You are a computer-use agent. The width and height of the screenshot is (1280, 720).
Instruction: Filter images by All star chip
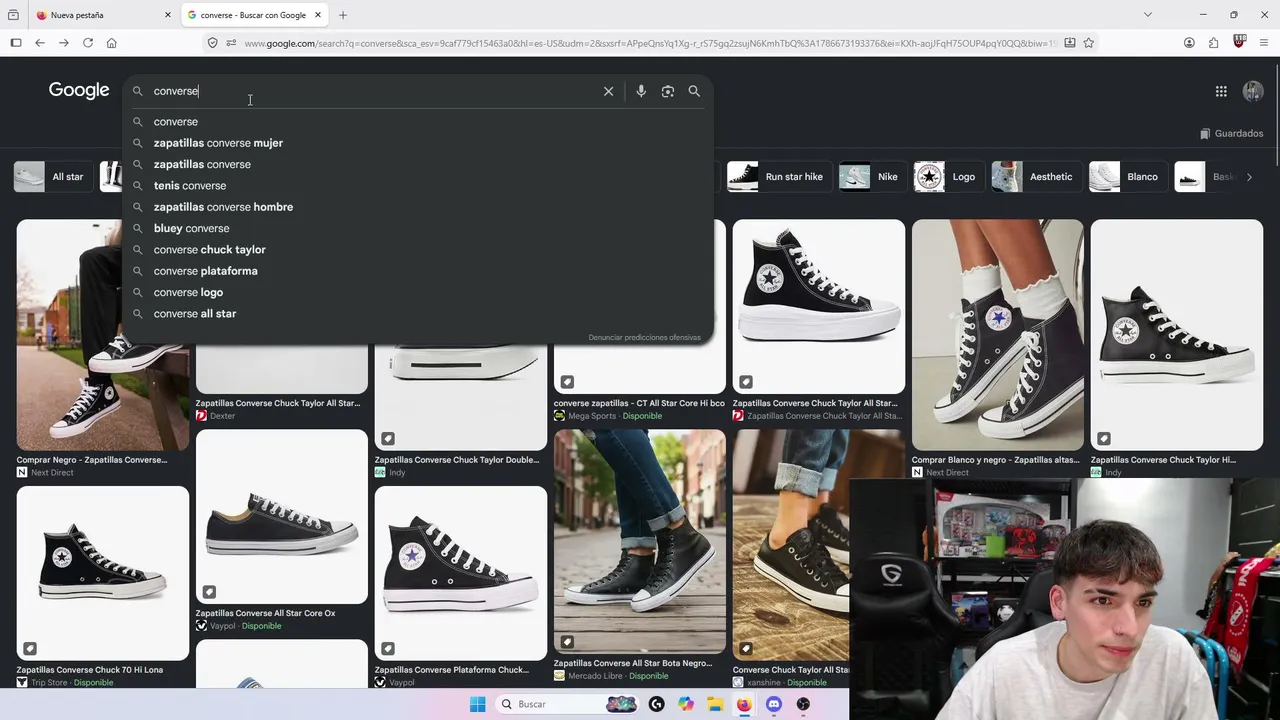tap(54, 177)
